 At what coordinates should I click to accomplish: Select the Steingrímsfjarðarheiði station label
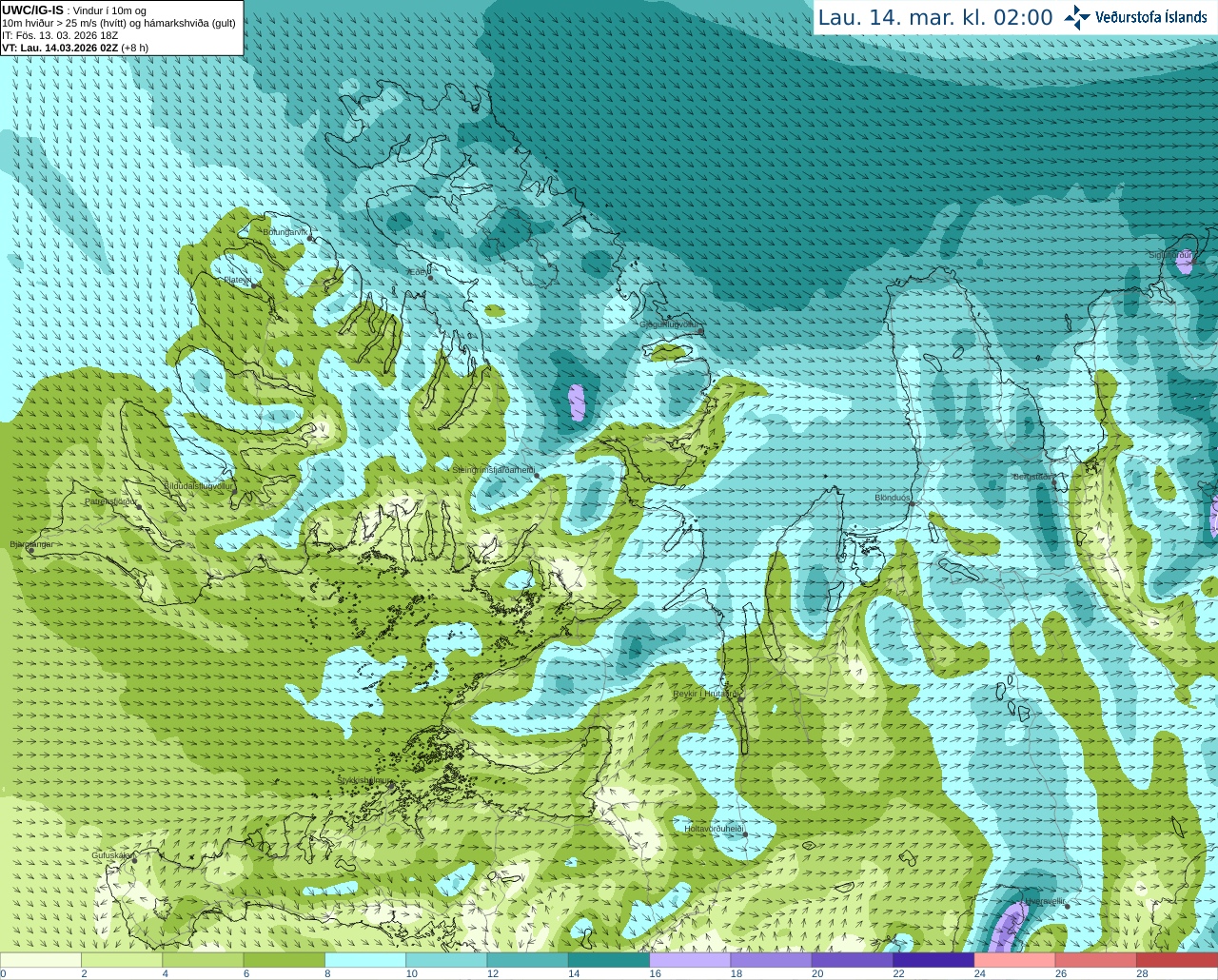click(492, 470)
